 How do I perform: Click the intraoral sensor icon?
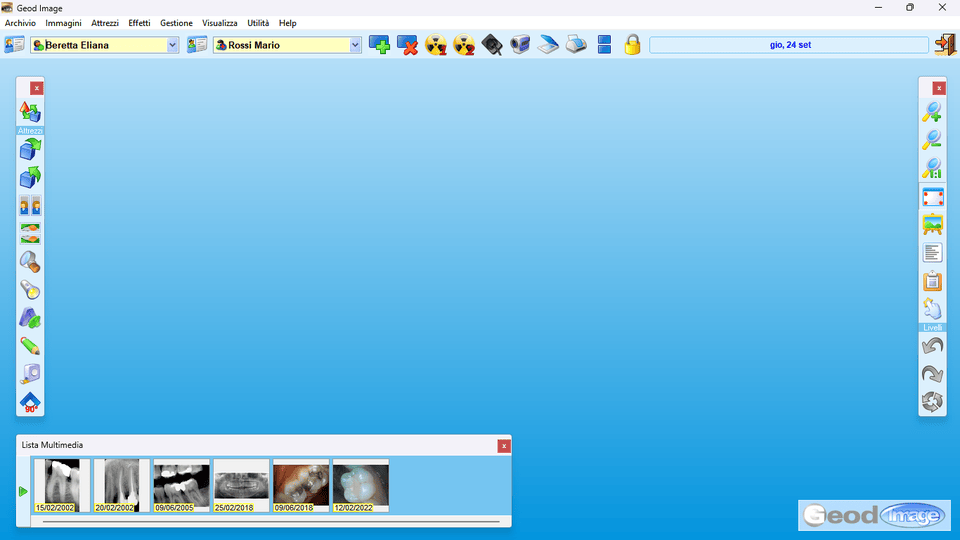(x=492, y=45)
